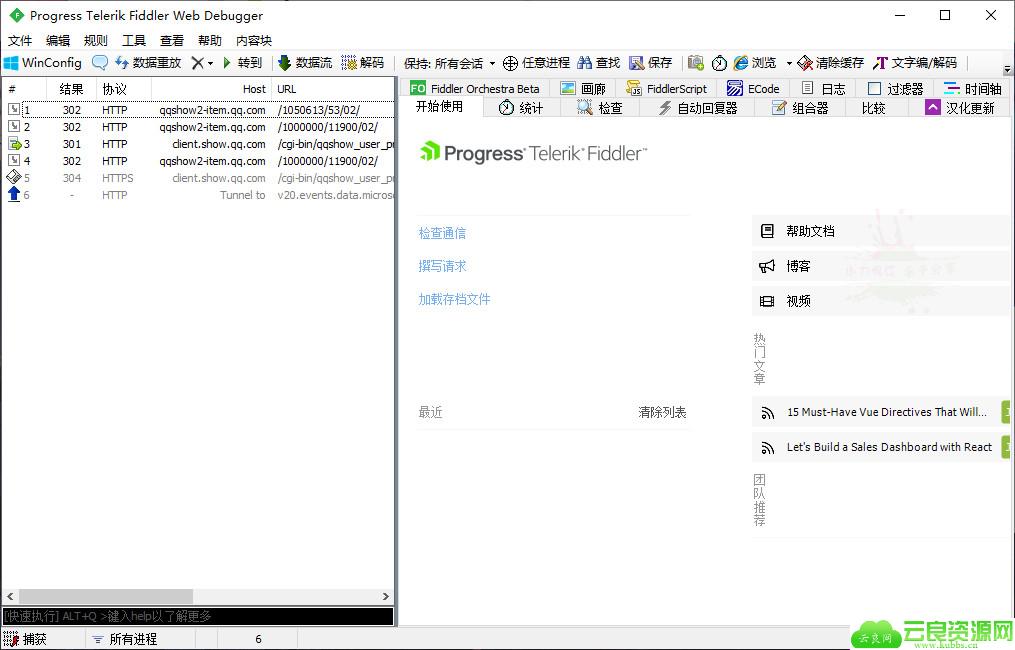The image size is (1015, 650).
Task: Open 帮助文档 documentation
Action: click(880, 231)
